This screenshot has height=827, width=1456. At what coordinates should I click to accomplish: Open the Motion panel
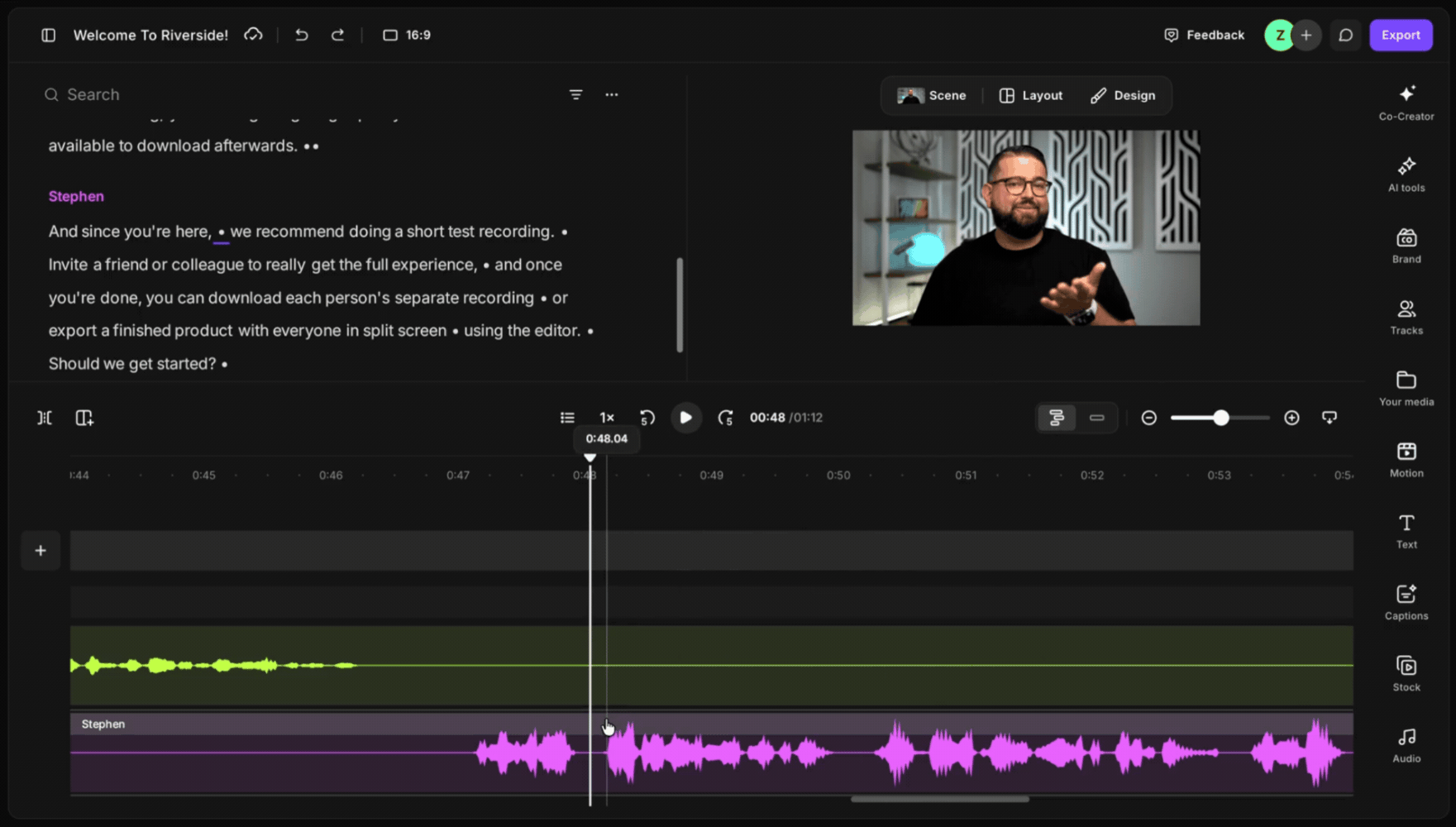(x=1406, y=460)
